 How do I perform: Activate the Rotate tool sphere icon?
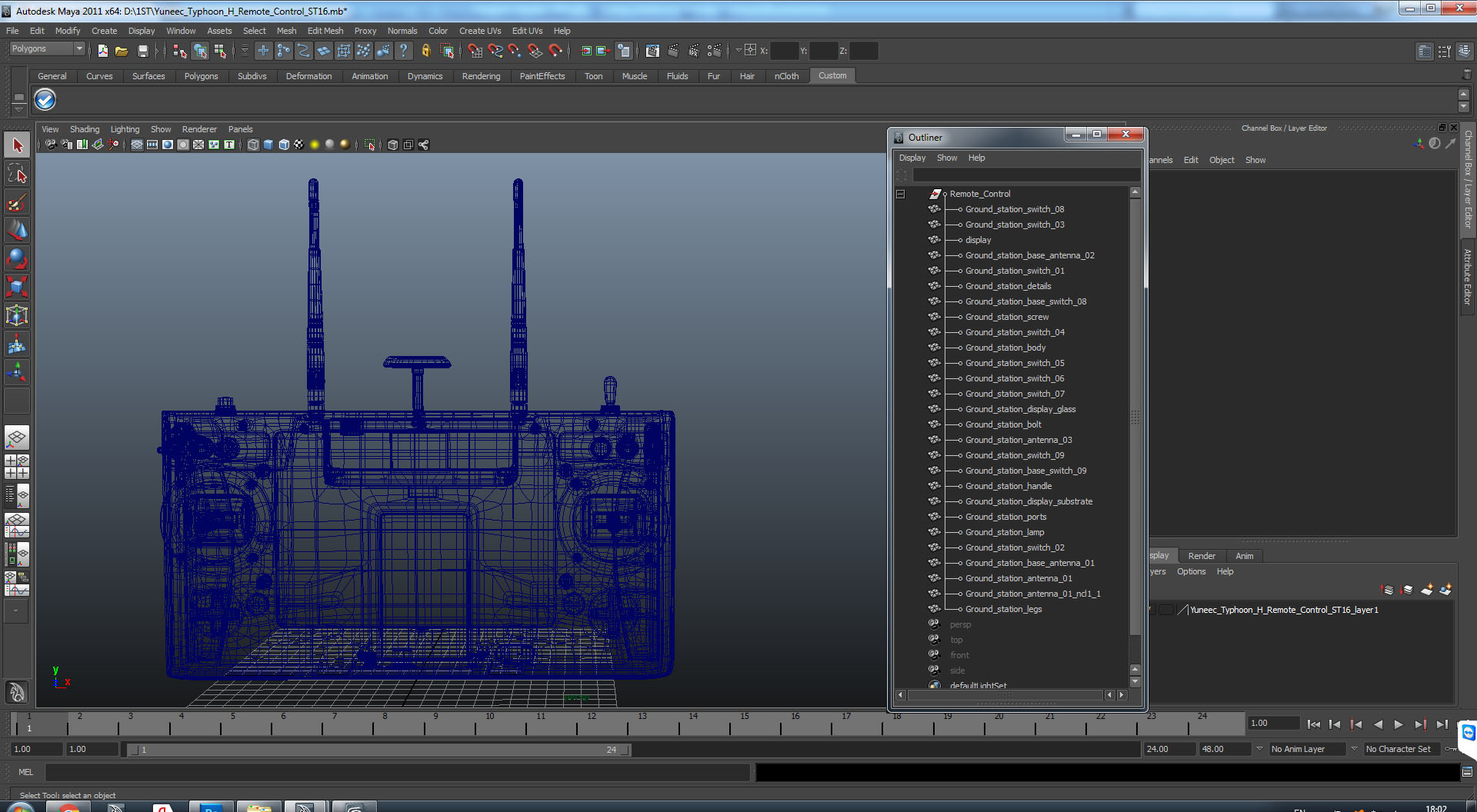(x=17, y=258)
